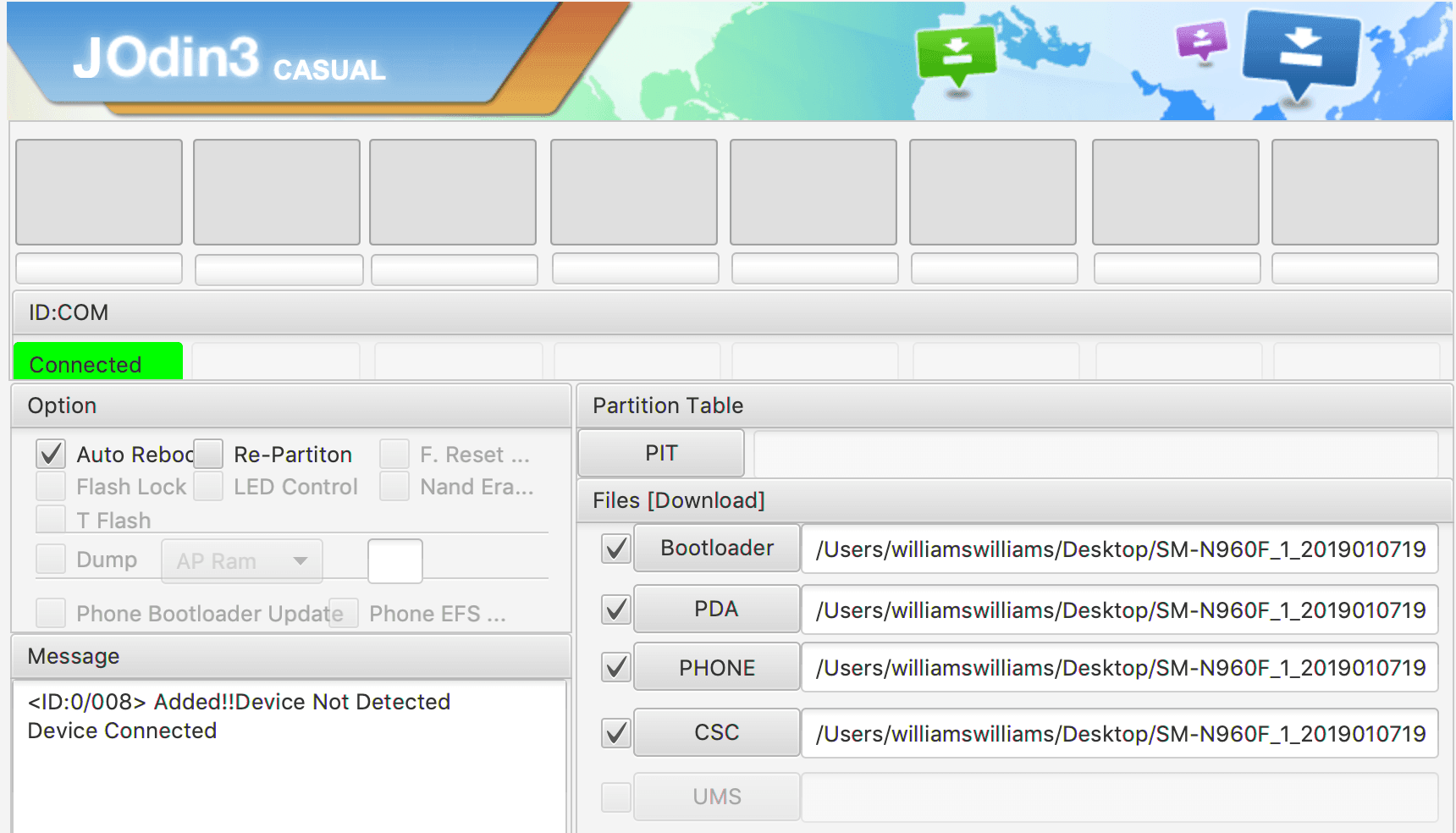Click the Bootloader file button

coord(717,548)
